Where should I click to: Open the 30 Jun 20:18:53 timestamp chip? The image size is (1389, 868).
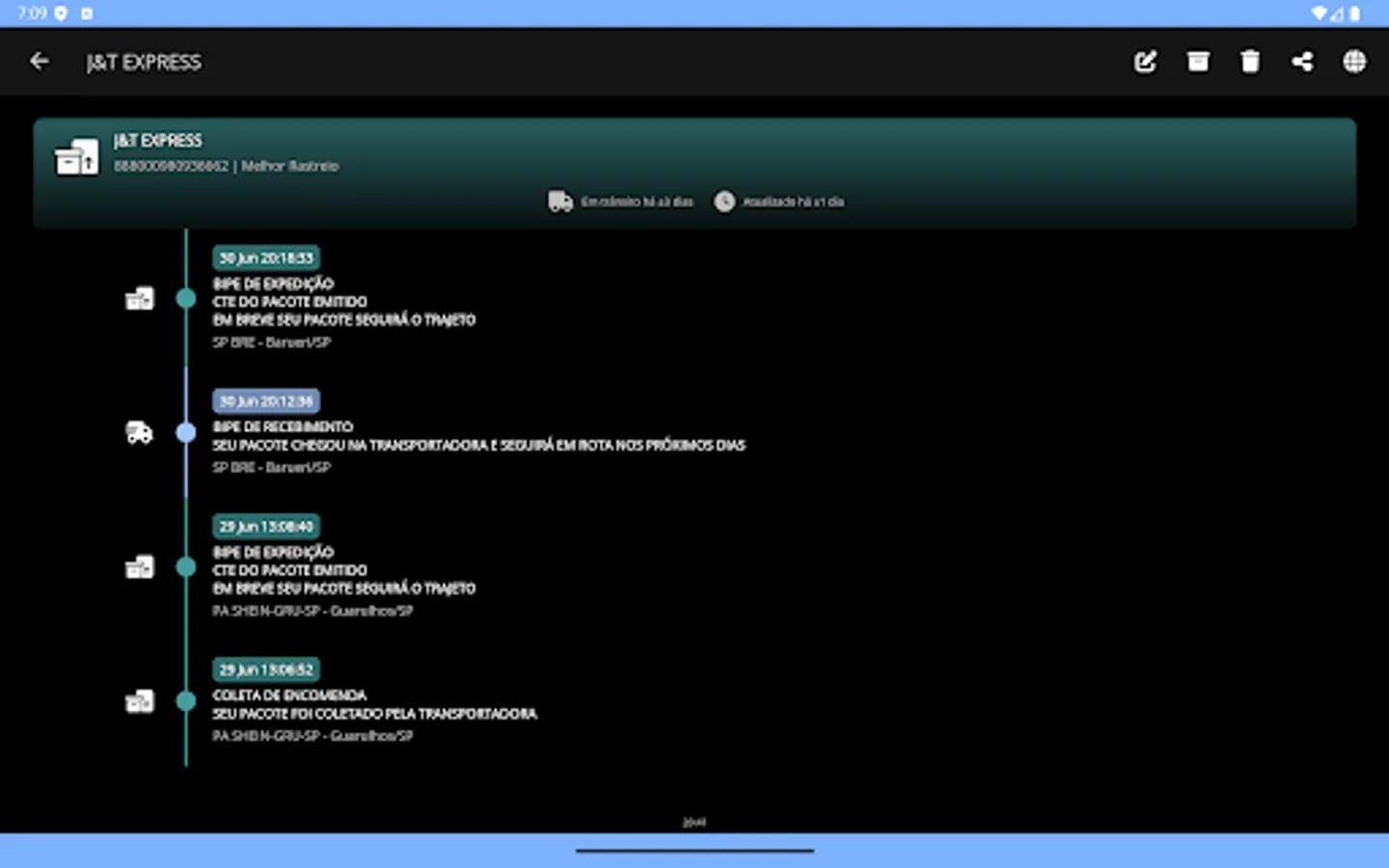coord(266,258)
